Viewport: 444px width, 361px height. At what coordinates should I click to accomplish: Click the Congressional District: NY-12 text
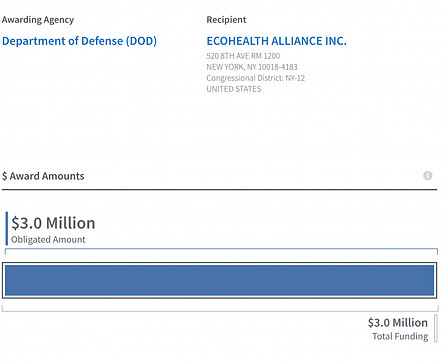click(x=256, y=78)
